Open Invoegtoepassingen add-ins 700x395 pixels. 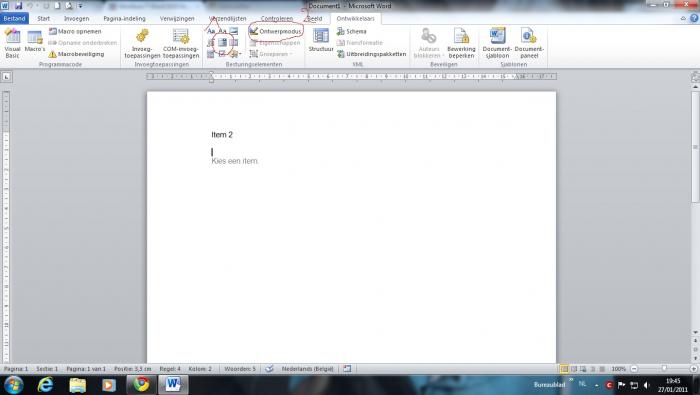tap(142, 43)
